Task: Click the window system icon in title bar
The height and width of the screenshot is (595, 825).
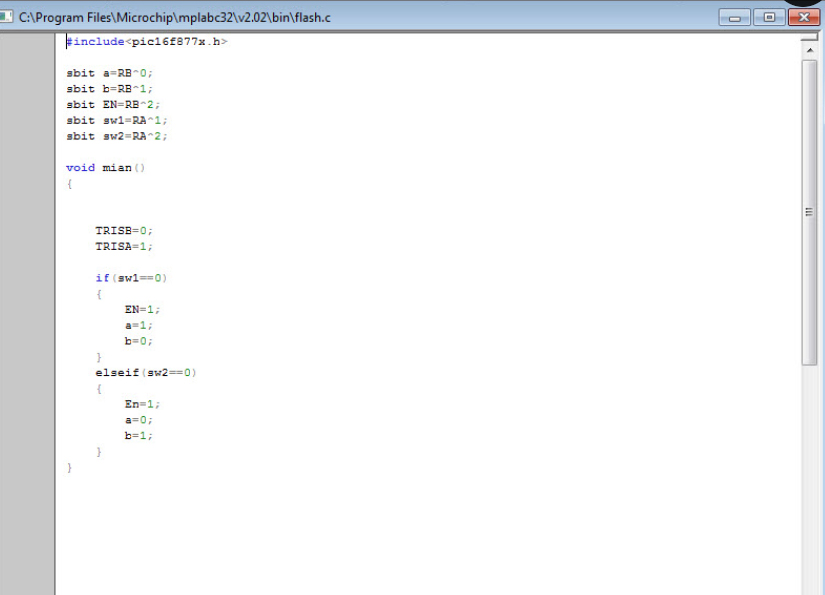Action: 7,18
